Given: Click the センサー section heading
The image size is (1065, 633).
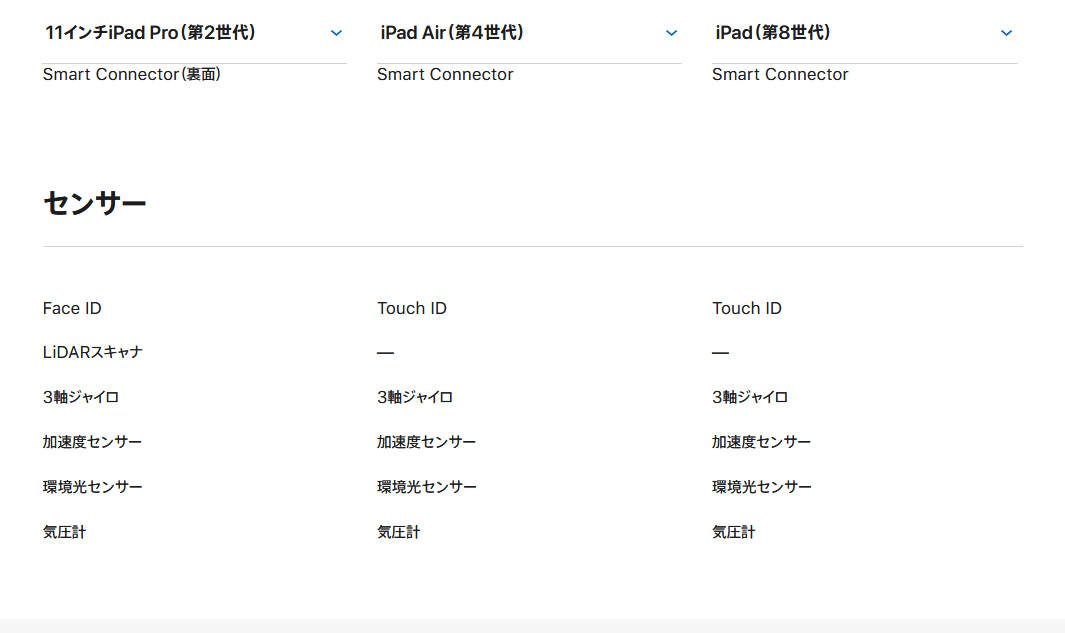Looking at the screenshot, I should point(95,204).
